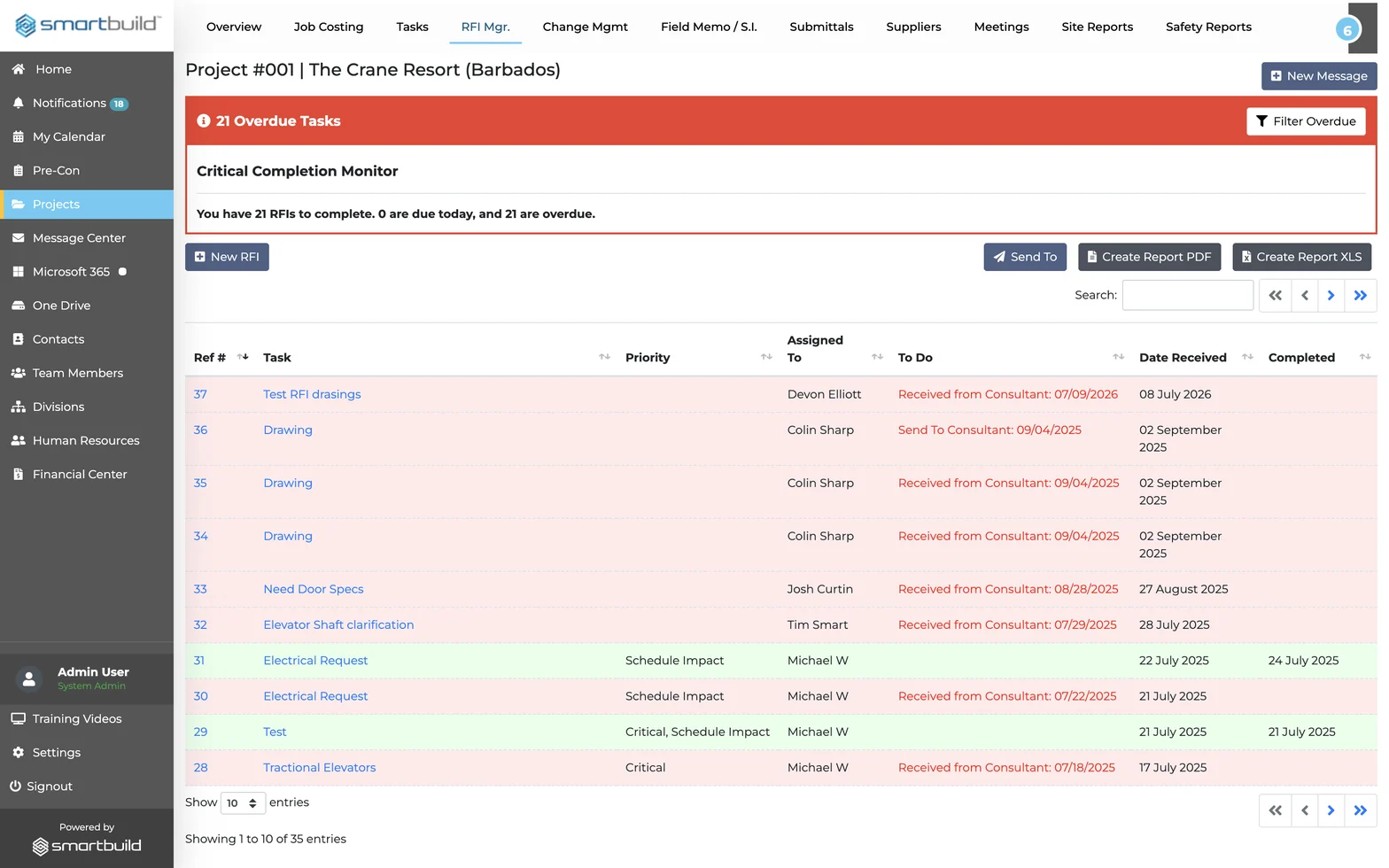The image size is (1389, 868).
Task: Click the Home house icon in sidebar
Action: 18,69
